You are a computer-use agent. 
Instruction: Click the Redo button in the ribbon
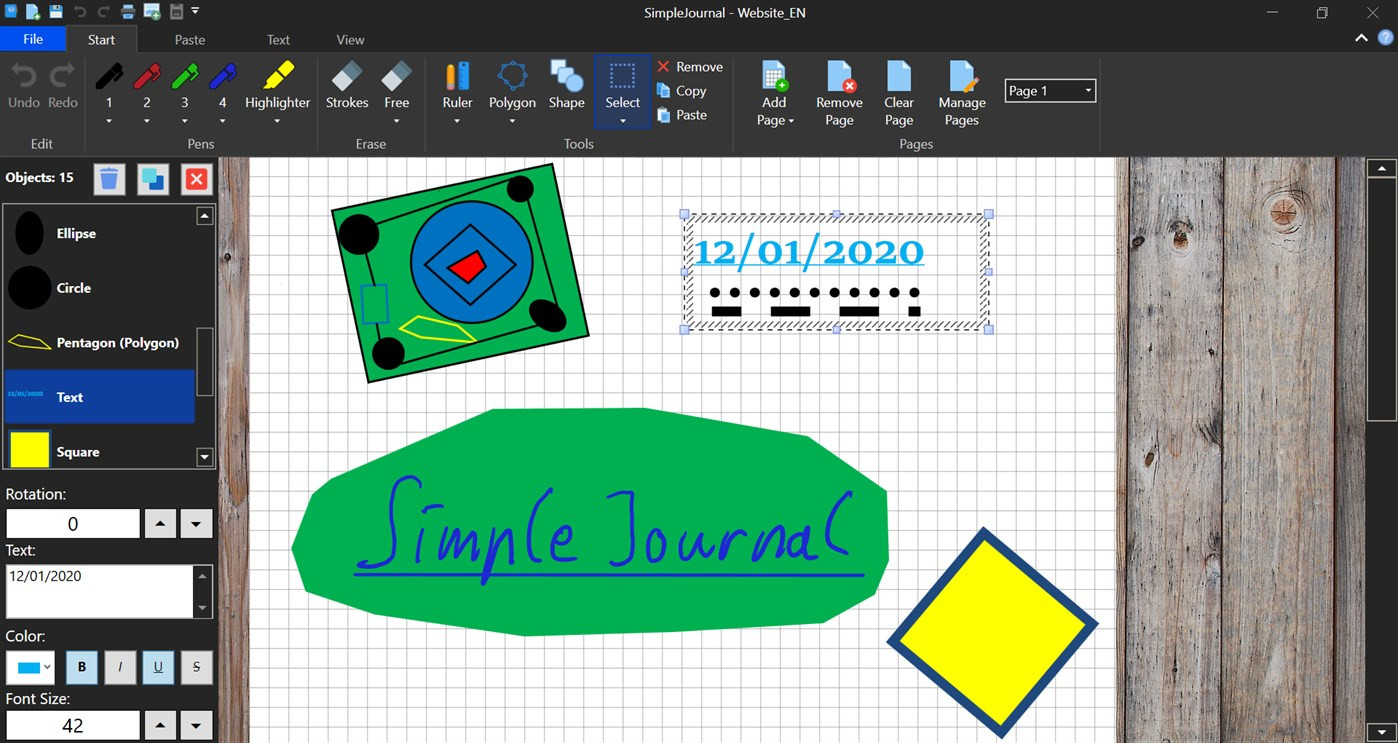click(62, 85)
